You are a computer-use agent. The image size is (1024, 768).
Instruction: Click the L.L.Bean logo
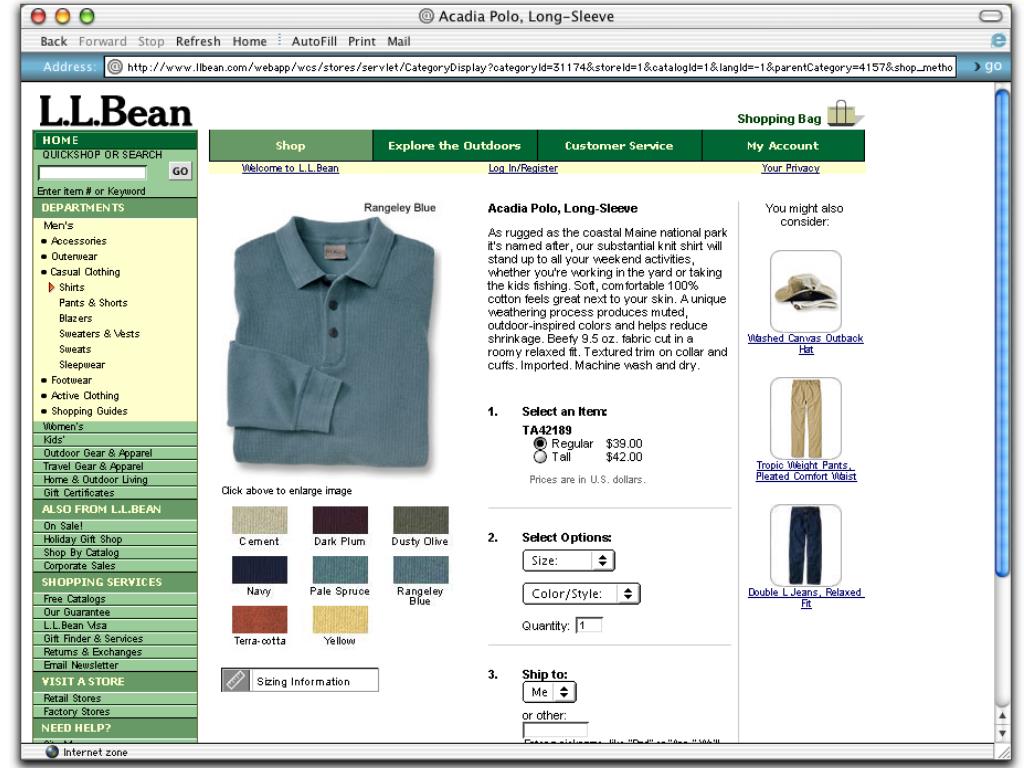[115, 111]
